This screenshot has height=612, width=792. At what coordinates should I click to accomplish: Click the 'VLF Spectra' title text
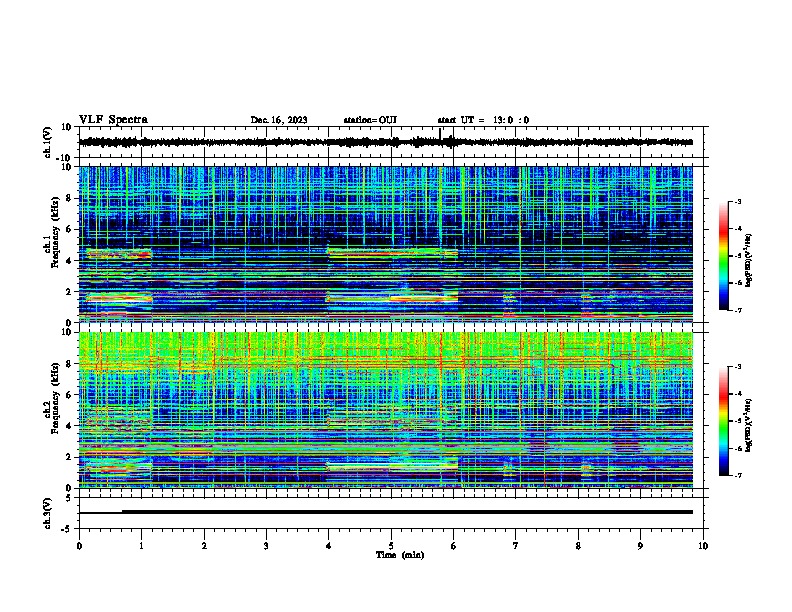point(113,120)
